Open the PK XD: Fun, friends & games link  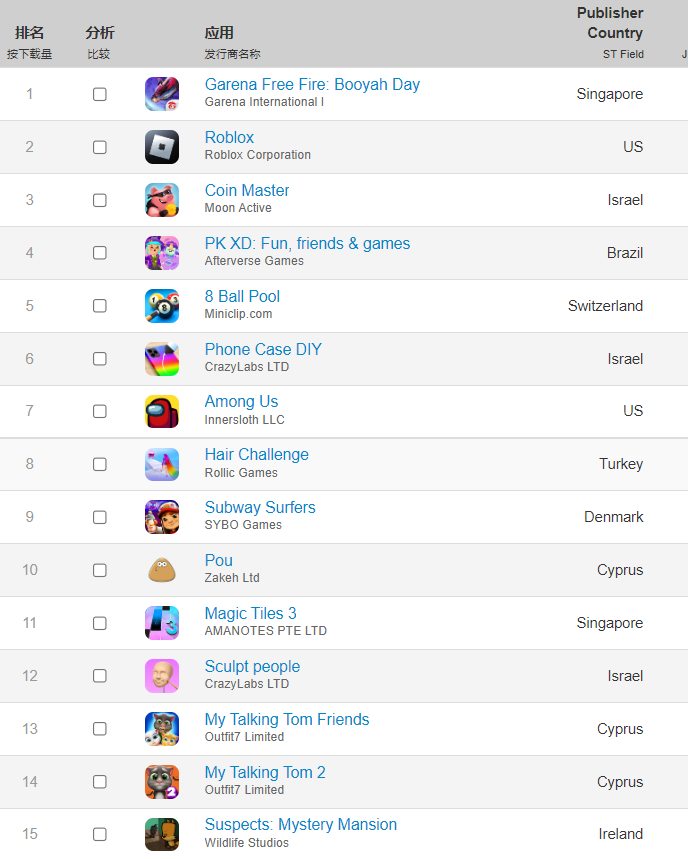click(x=307, y=244)
